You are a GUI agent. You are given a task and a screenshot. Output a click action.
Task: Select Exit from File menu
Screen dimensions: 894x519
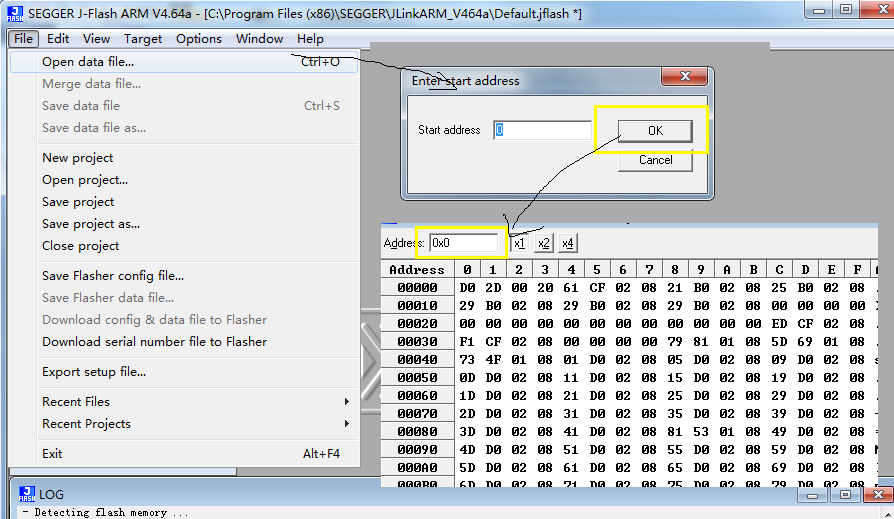point(184,454)
